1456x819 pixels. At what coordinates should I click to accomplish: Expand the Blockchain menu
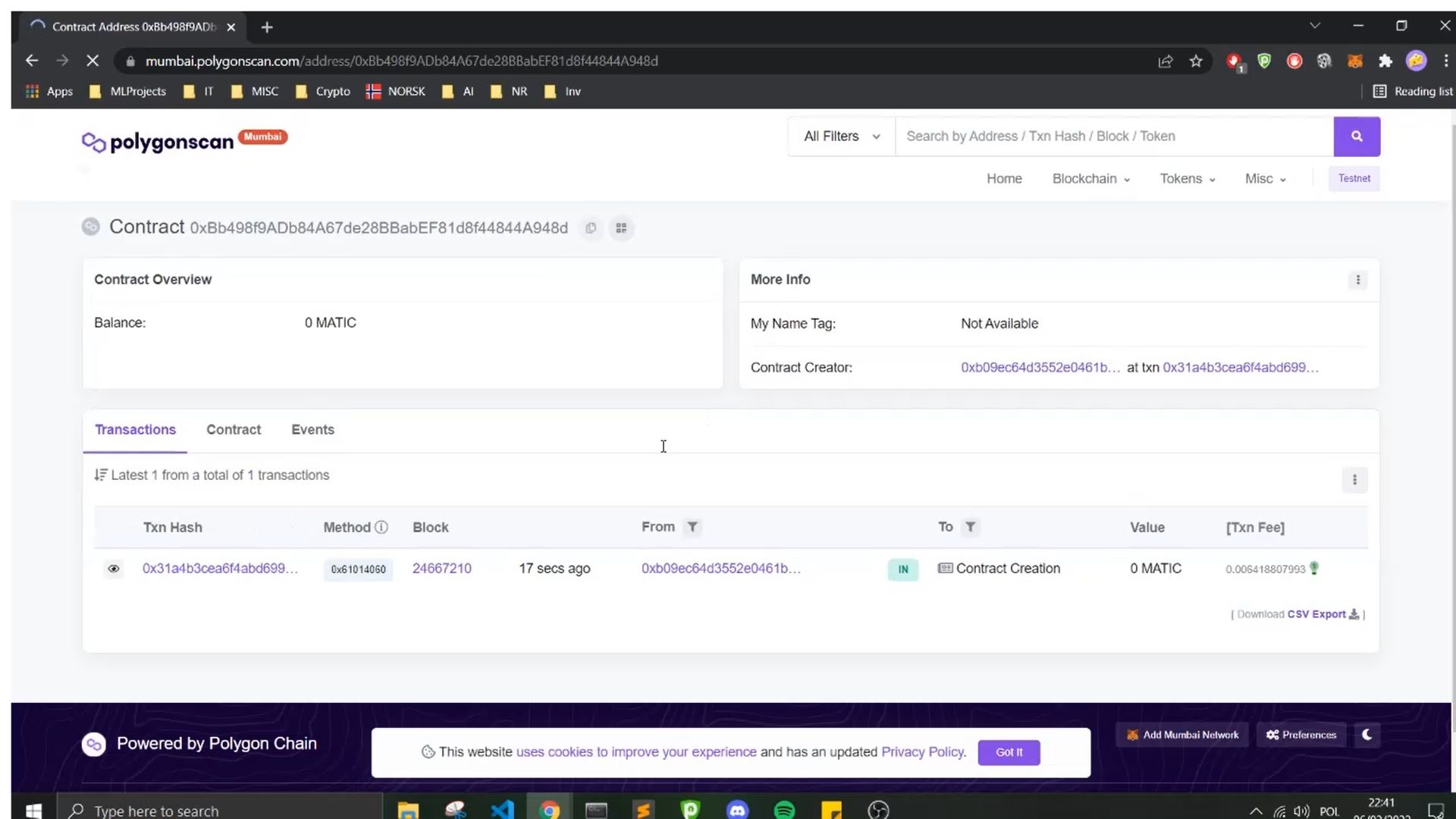[1090, 179]
